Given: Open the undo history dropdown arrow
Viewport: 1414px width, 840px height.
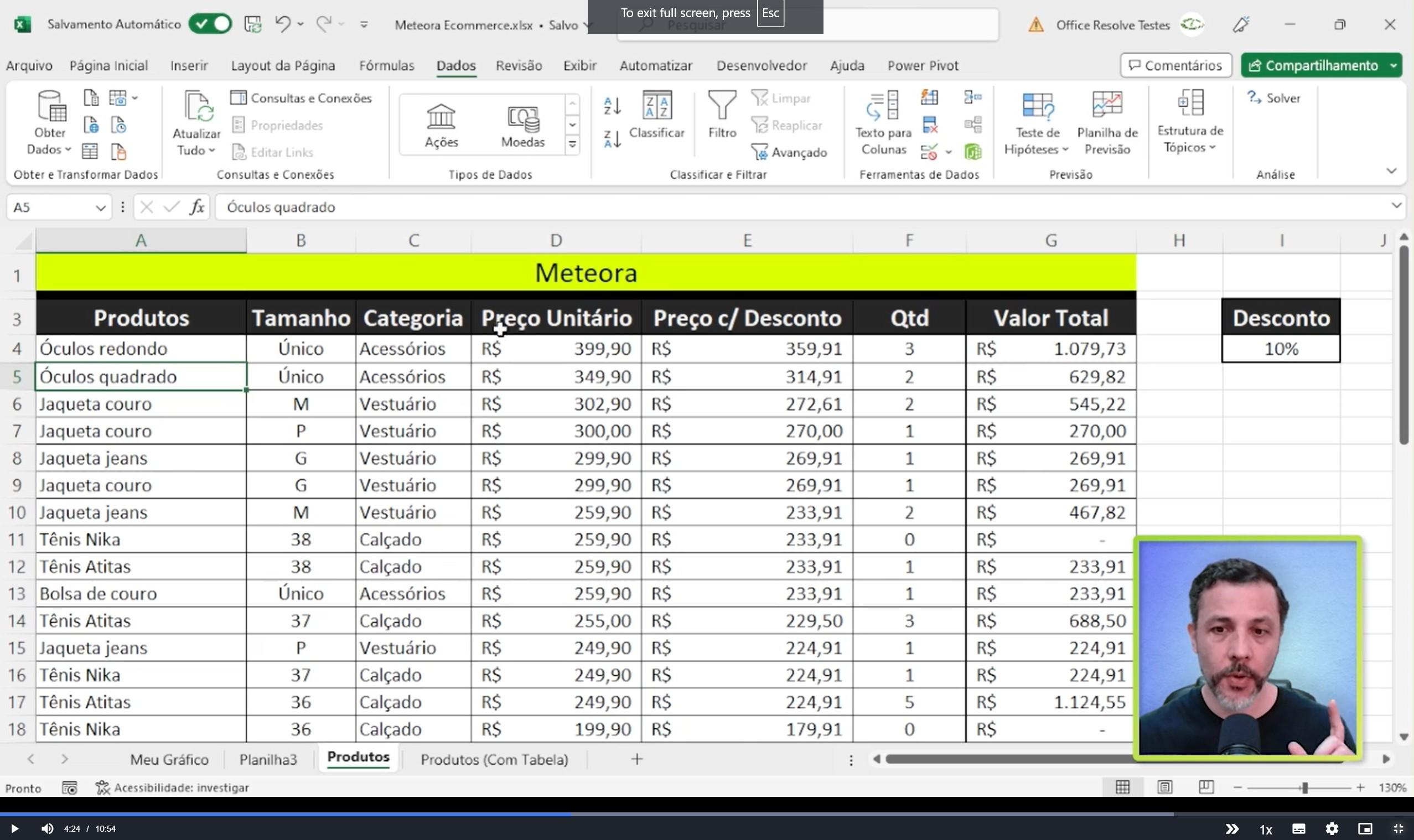Looking at the screenshot, I should pyautogui.click(x=301, y=24).
